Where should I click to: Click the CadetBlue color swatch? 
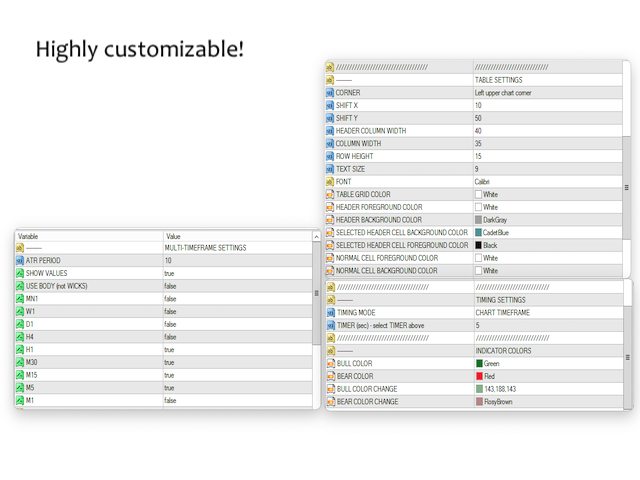point(478,233)
